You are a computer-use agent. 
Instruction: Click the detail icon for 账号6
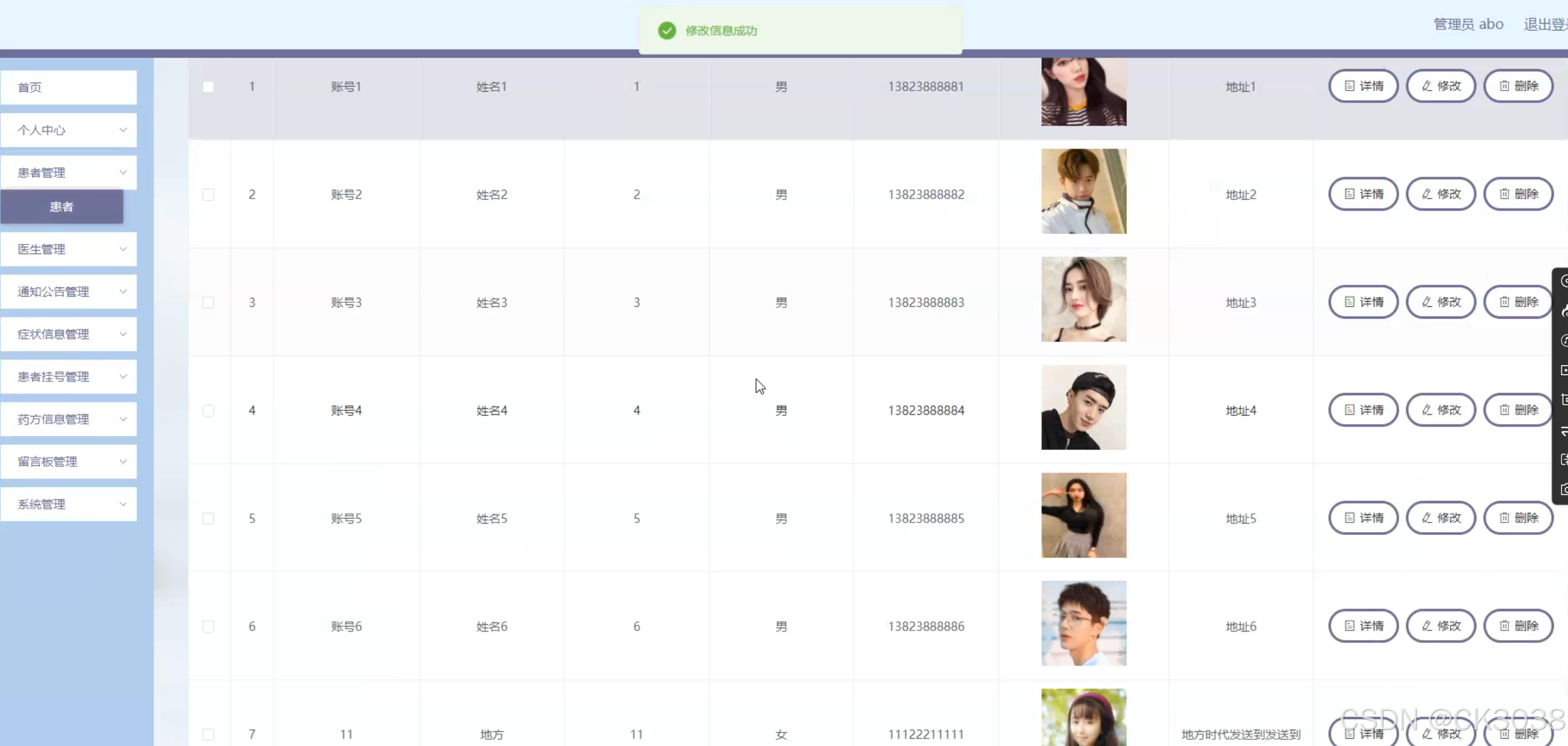point(1349,626)
